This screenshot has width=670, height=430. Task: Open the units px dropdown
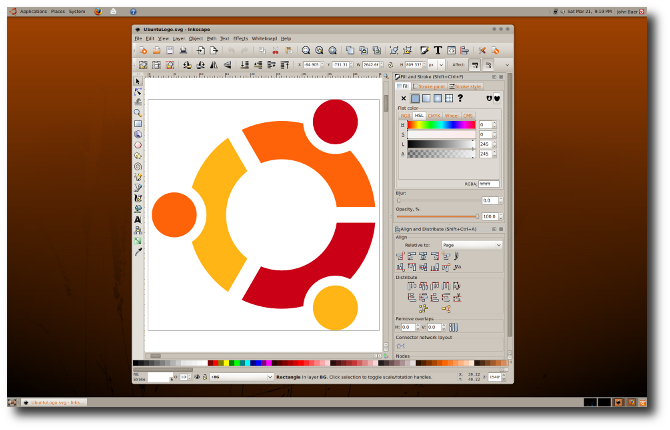pyautogui.click(x=436, y=65)
